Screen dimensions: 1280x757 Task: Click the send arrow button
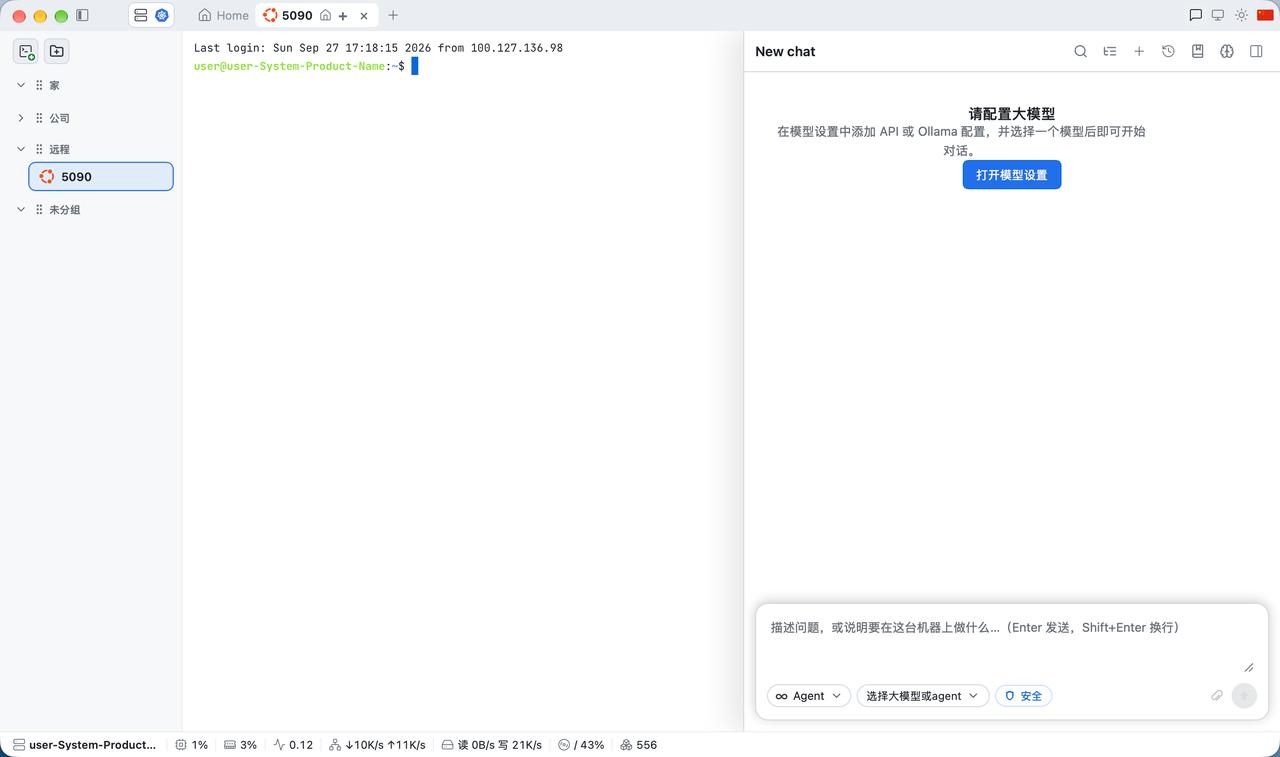1244,695
